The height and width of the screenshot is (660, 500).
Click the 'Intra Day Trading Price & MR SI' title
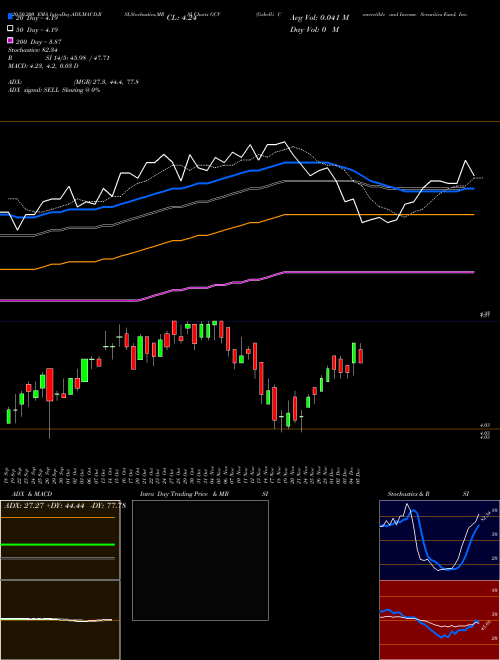coord(204,494)
